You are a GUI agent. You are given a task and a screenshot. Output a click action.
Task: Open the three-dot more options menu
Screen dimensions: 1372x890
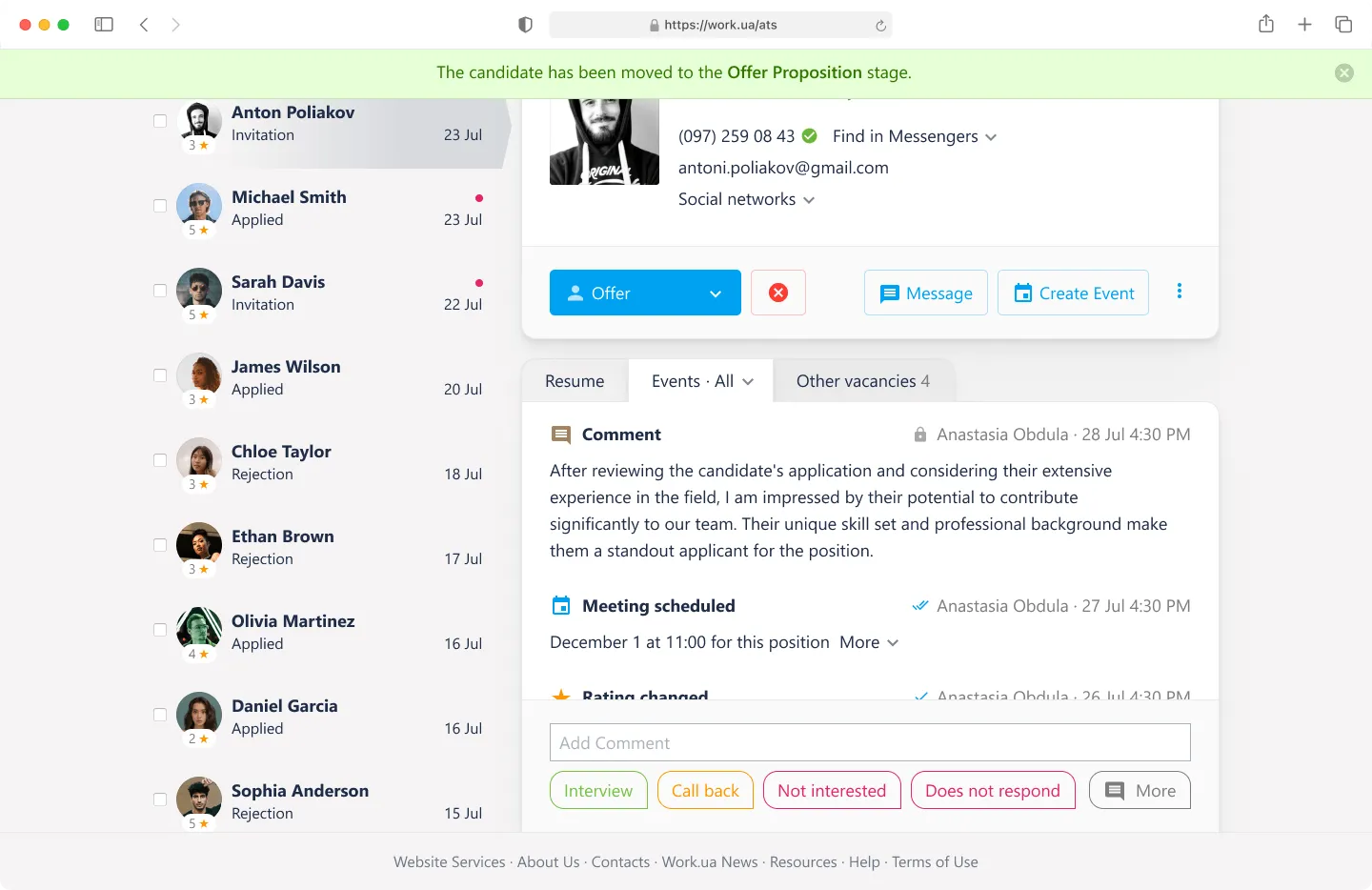point(1179,292)
